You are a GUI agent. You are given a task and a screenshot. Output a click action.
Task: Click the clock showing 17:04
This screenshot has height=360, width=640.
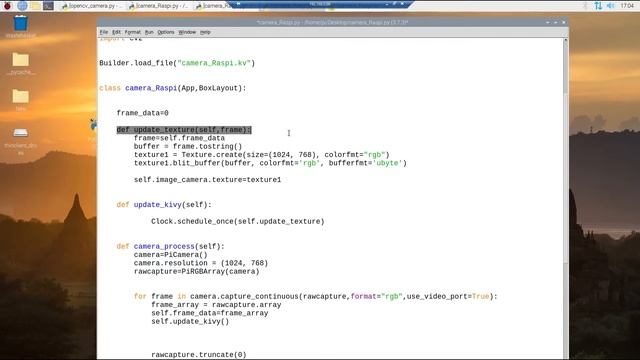pos(627,6)
